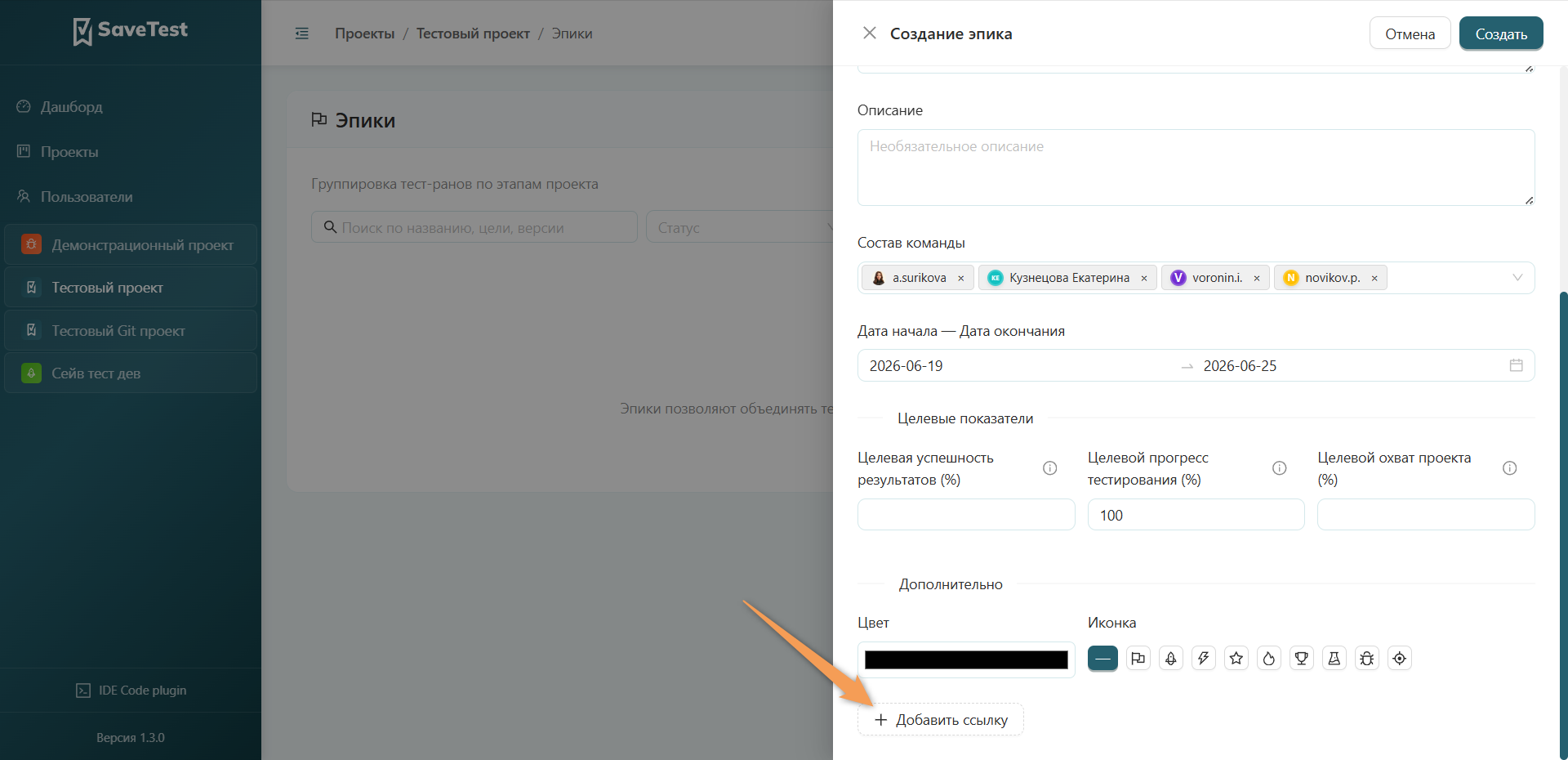Close the epic creation panel
Image resolution: width=1568 pixels, height=760 pixels.
tap(870, 33)
